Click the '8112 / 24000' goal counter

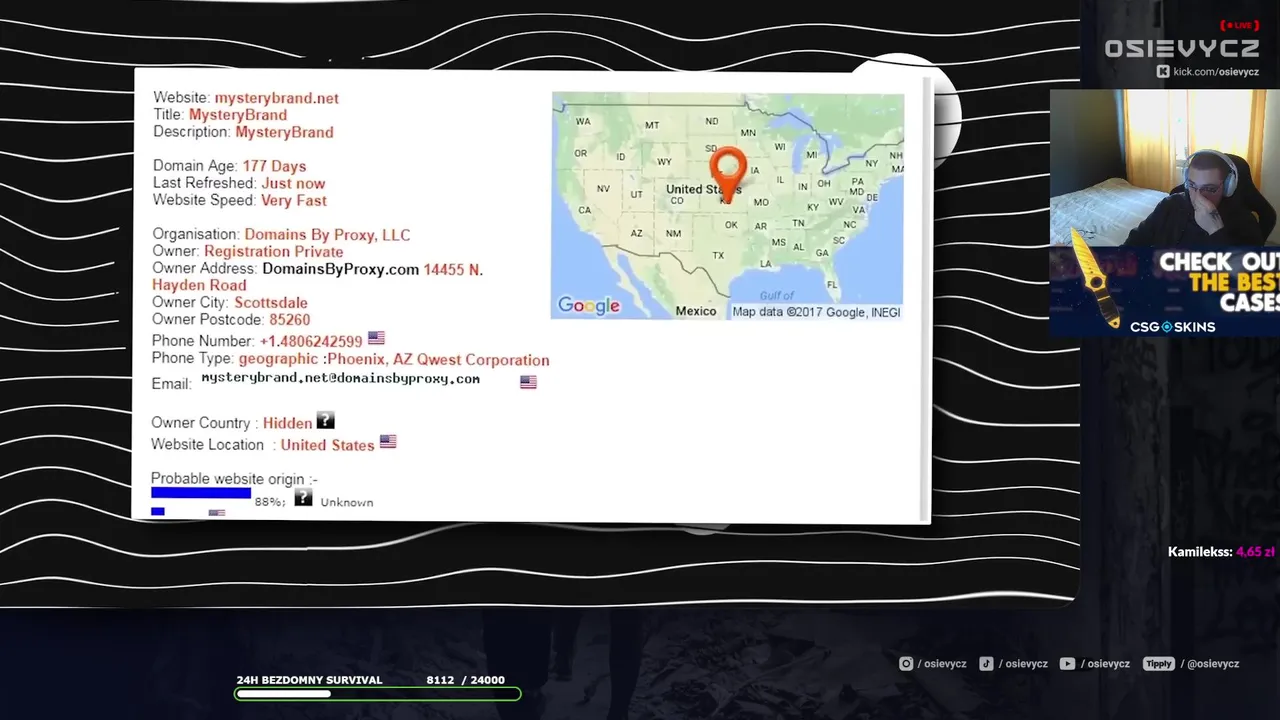pyautogui.click(x=465, y=680)
